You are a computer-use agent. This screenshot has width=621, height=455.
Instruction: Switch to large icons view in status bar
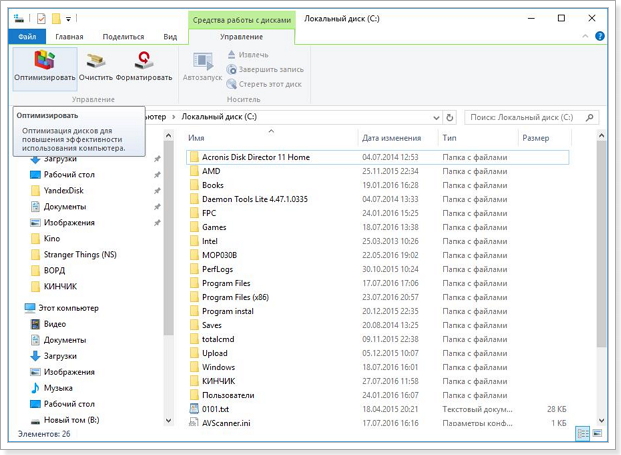tap(598, 434)
